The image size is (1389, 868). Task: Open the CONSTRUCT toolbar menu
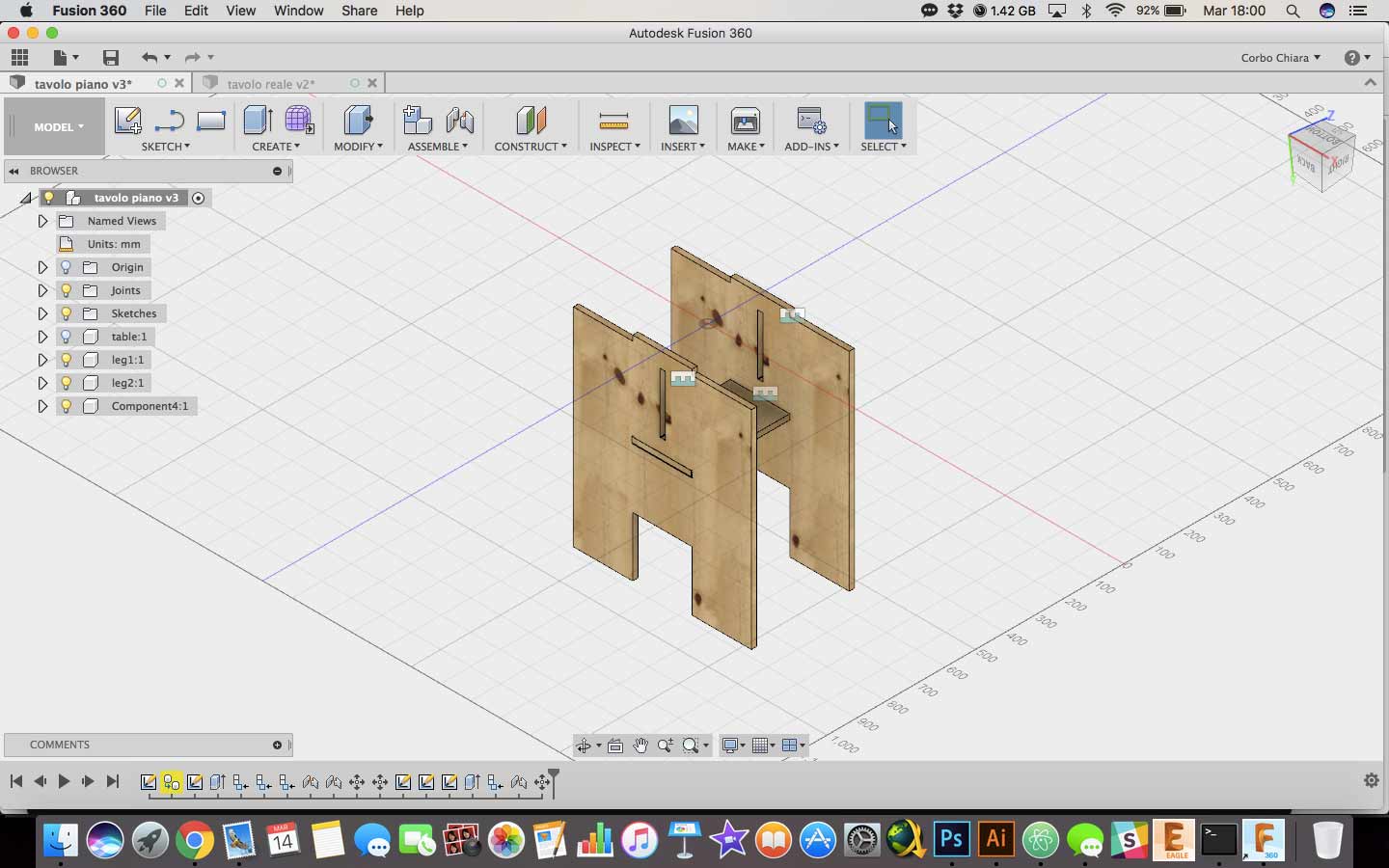tap(531, 147)
